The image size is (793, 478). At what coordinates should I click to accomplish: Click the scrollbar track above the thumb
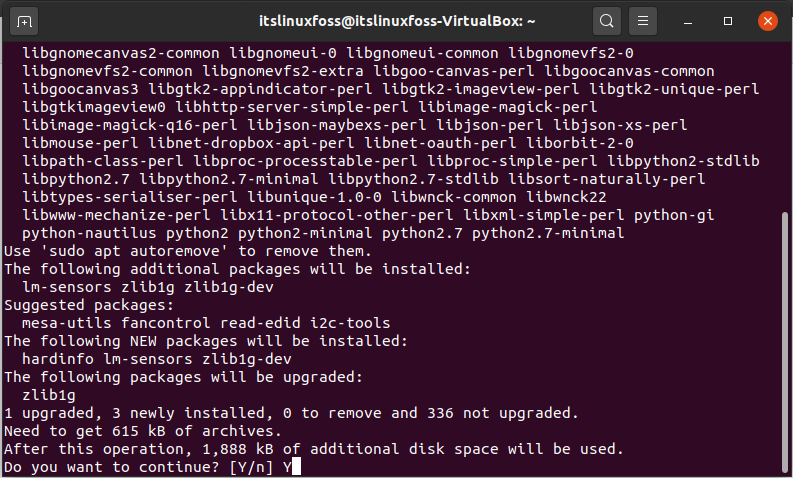click(784, 126)
